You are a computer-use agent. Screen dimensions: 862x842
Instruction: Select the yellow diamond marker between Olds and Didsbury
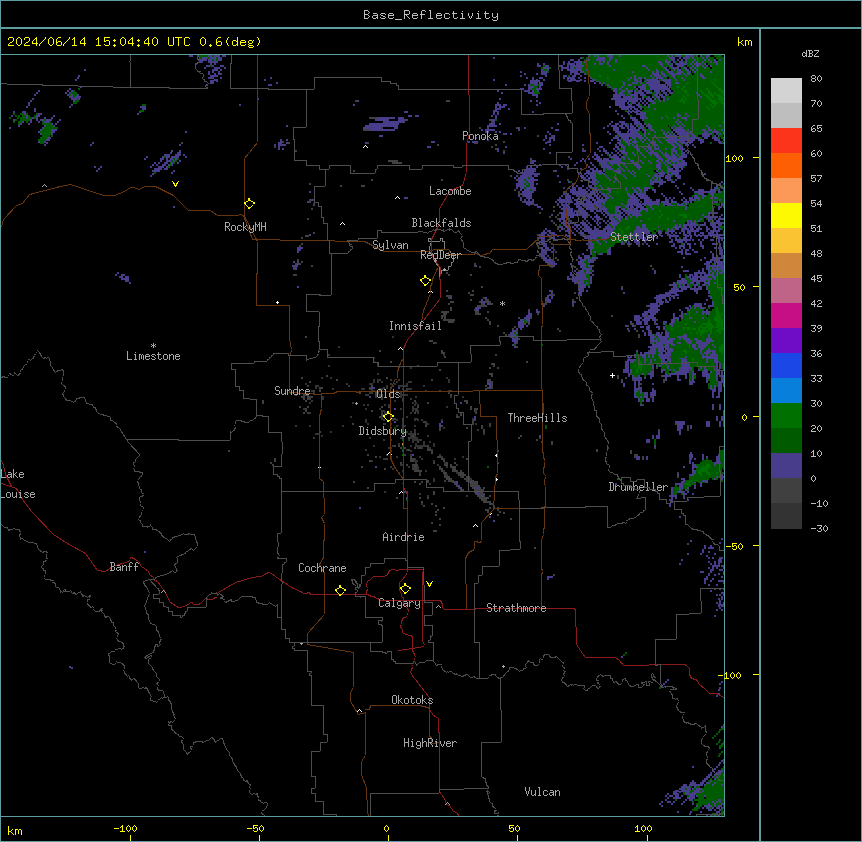[388, 417]
